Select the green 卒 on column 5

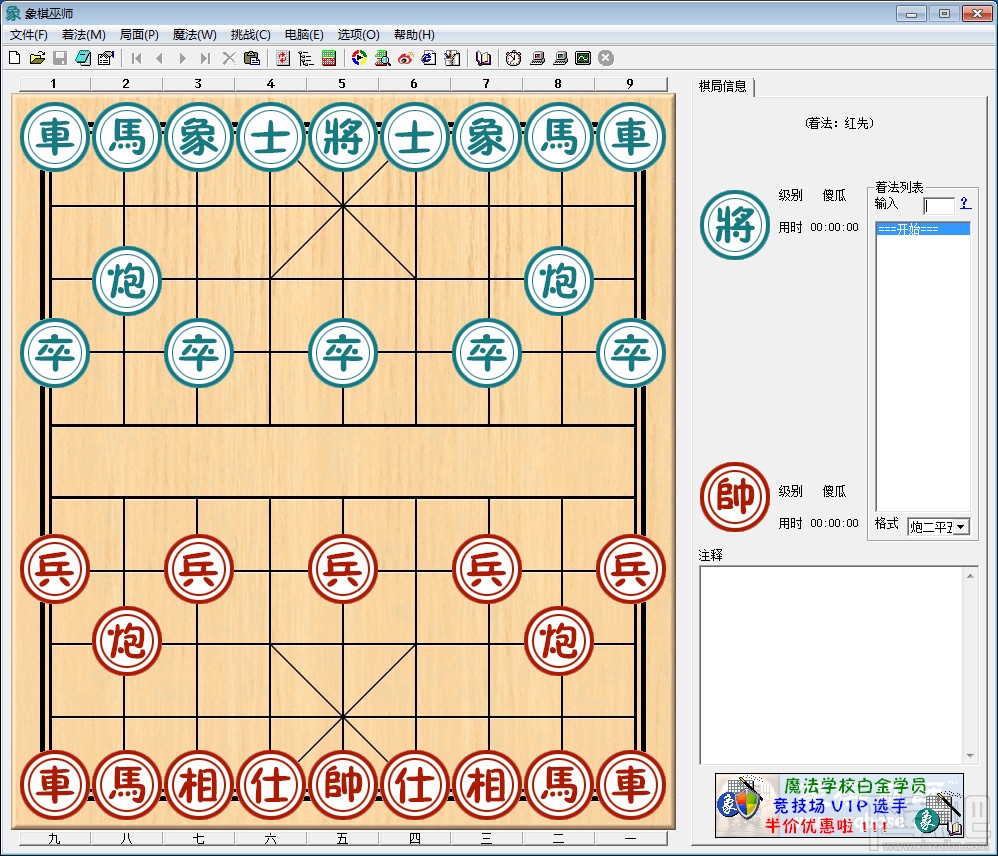343,353
